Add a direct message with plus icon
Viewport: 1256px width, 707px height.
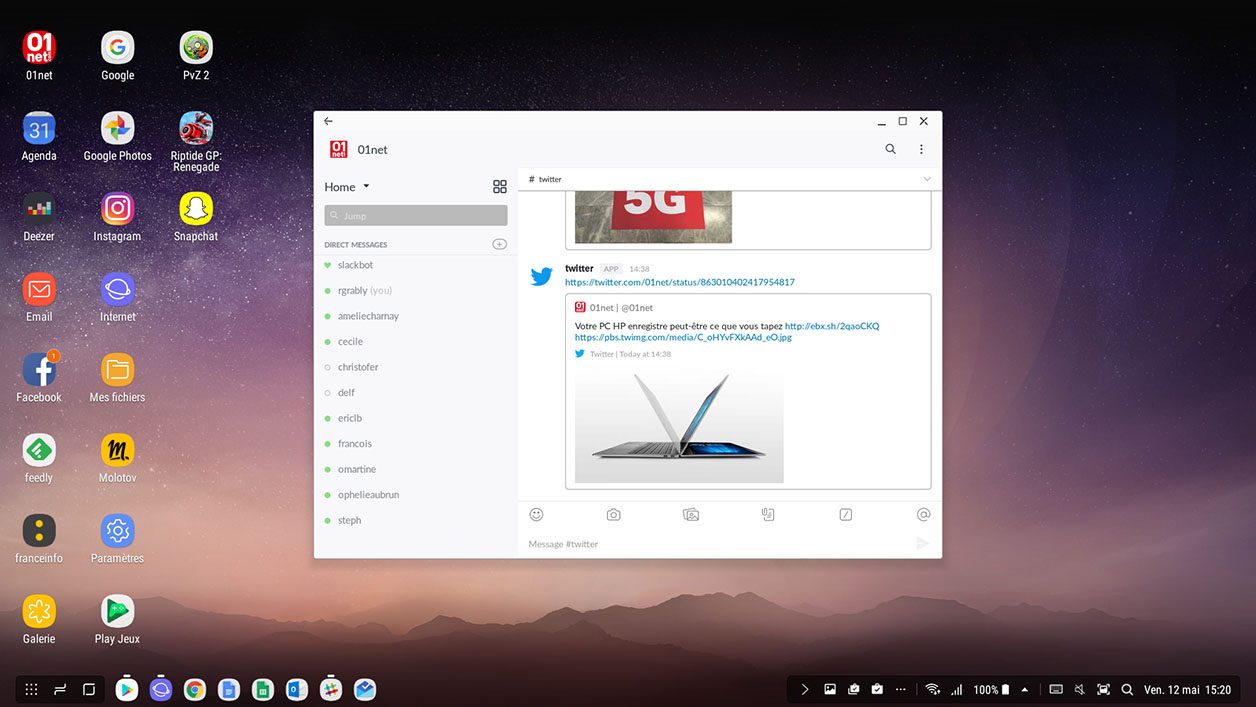point(500,244)
